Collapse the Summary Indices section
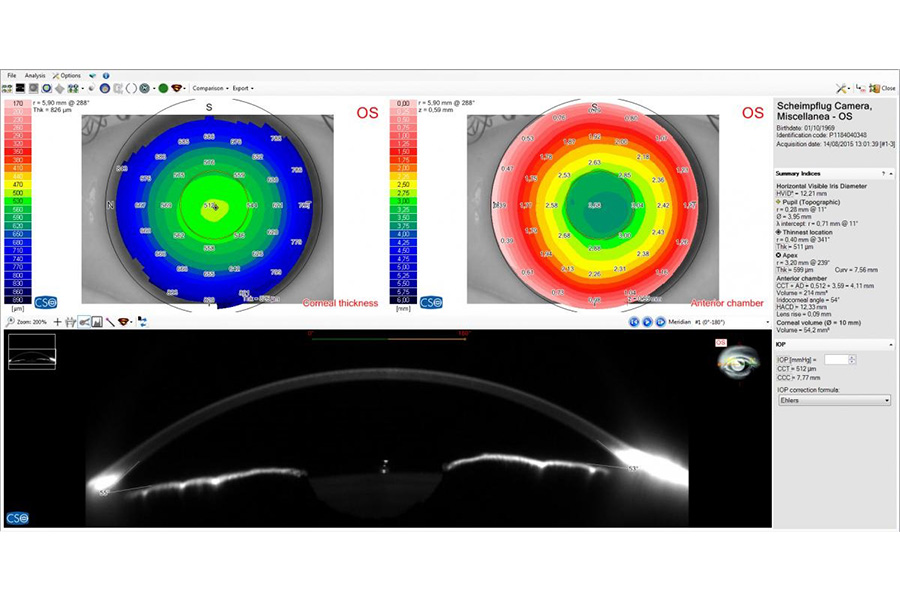Viewport: 900px width, 600px height. click(891, 173)
